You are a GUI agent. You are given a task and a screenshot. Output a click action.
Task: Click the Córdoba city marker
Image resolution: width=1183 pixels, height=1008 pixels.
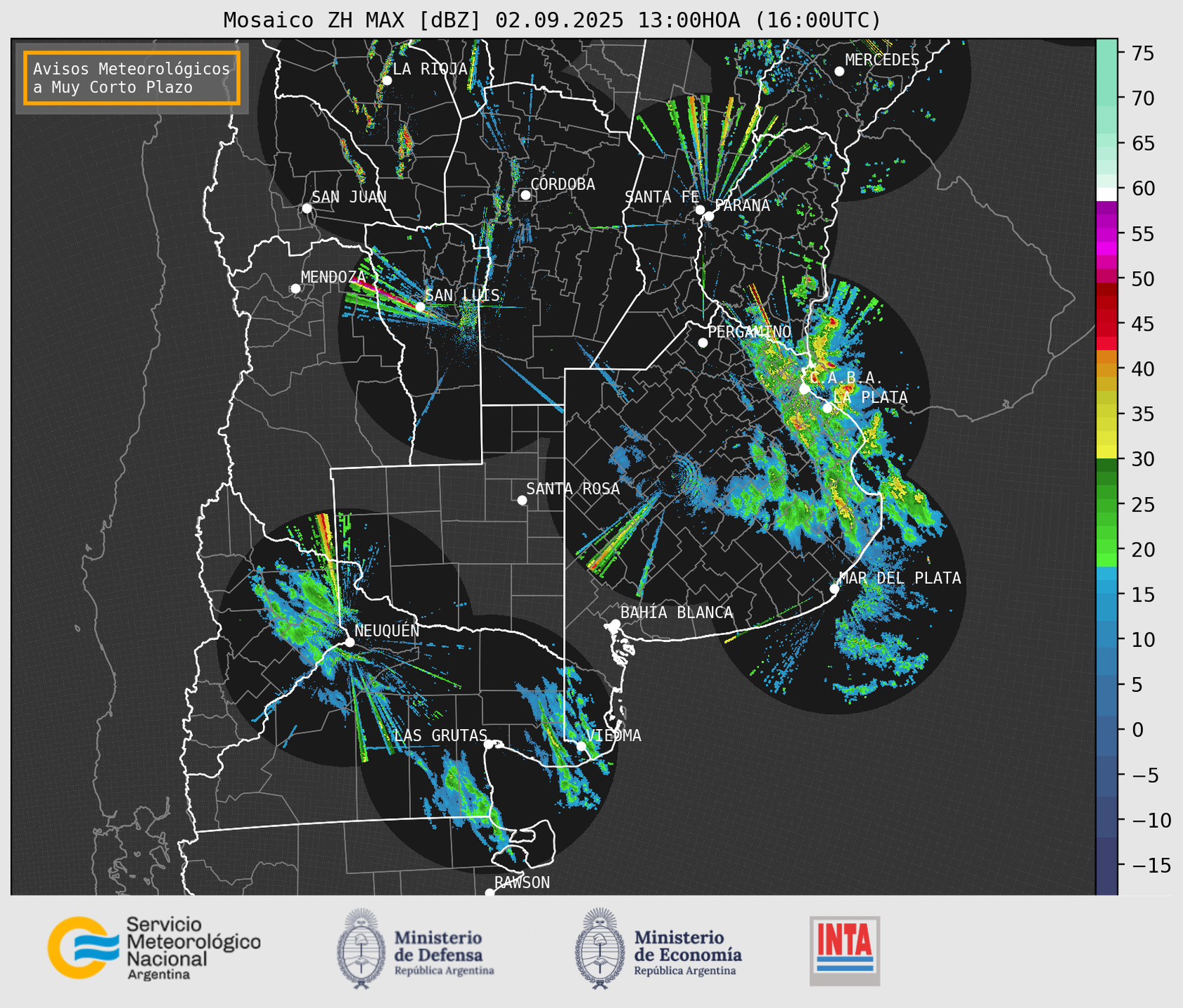(x=525, y=195)
